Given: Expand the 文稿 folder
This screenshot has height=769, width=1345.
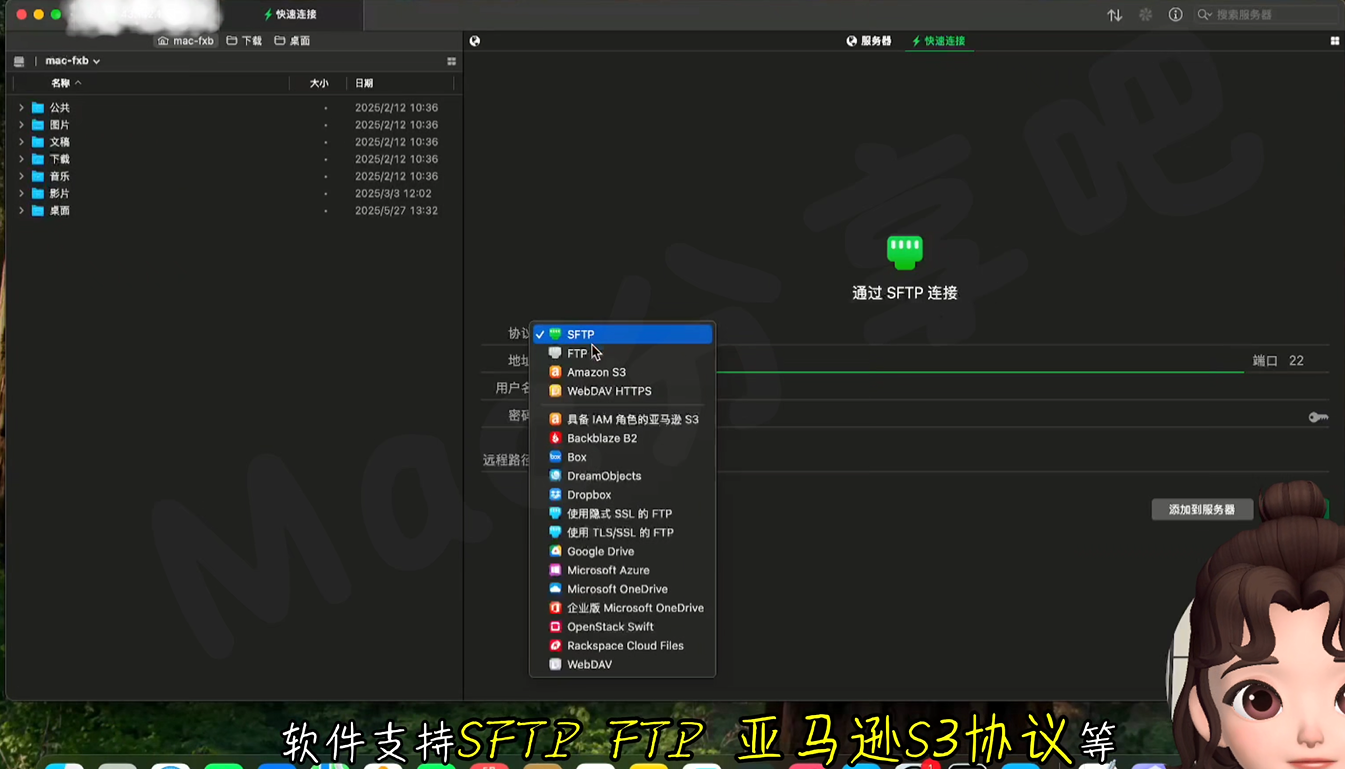Looking at the screenshot, I should click(x=21, y=142).
